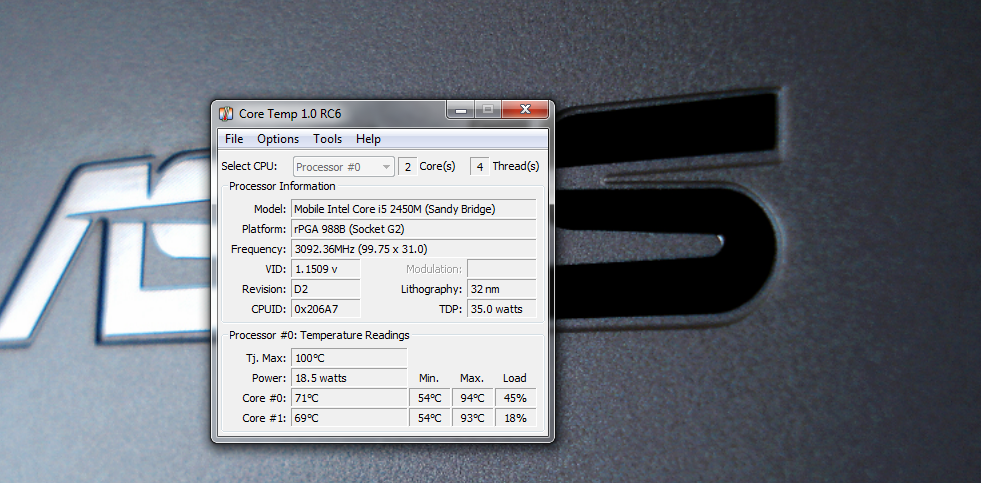The width and height of the screenshot is (981, 483).
Task: Click the TDP value 35.0 watts
Action: coord(502,309)
